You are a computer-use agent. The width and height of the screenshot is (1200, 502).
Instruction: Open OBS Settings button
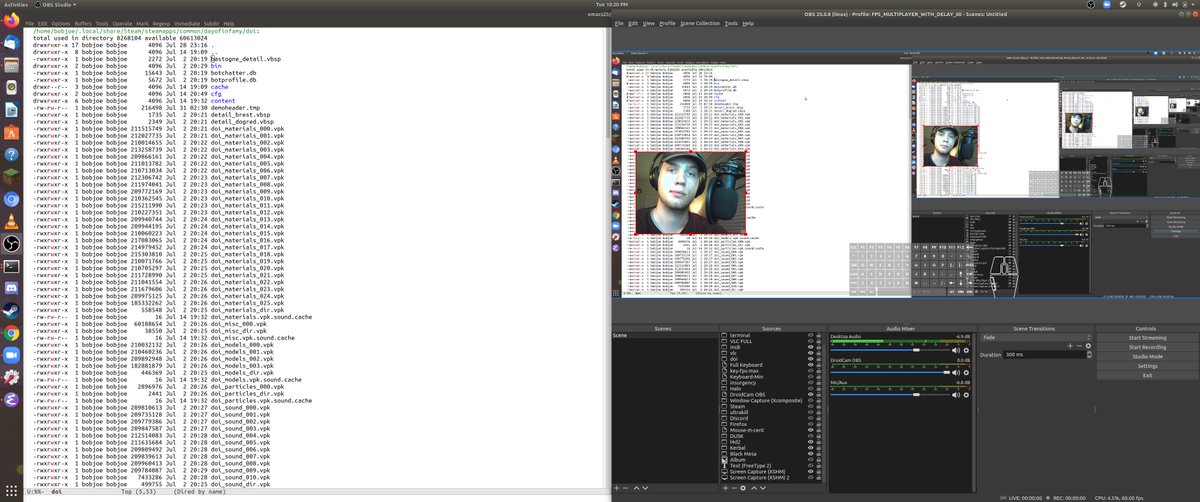(x=1148, y=366)
